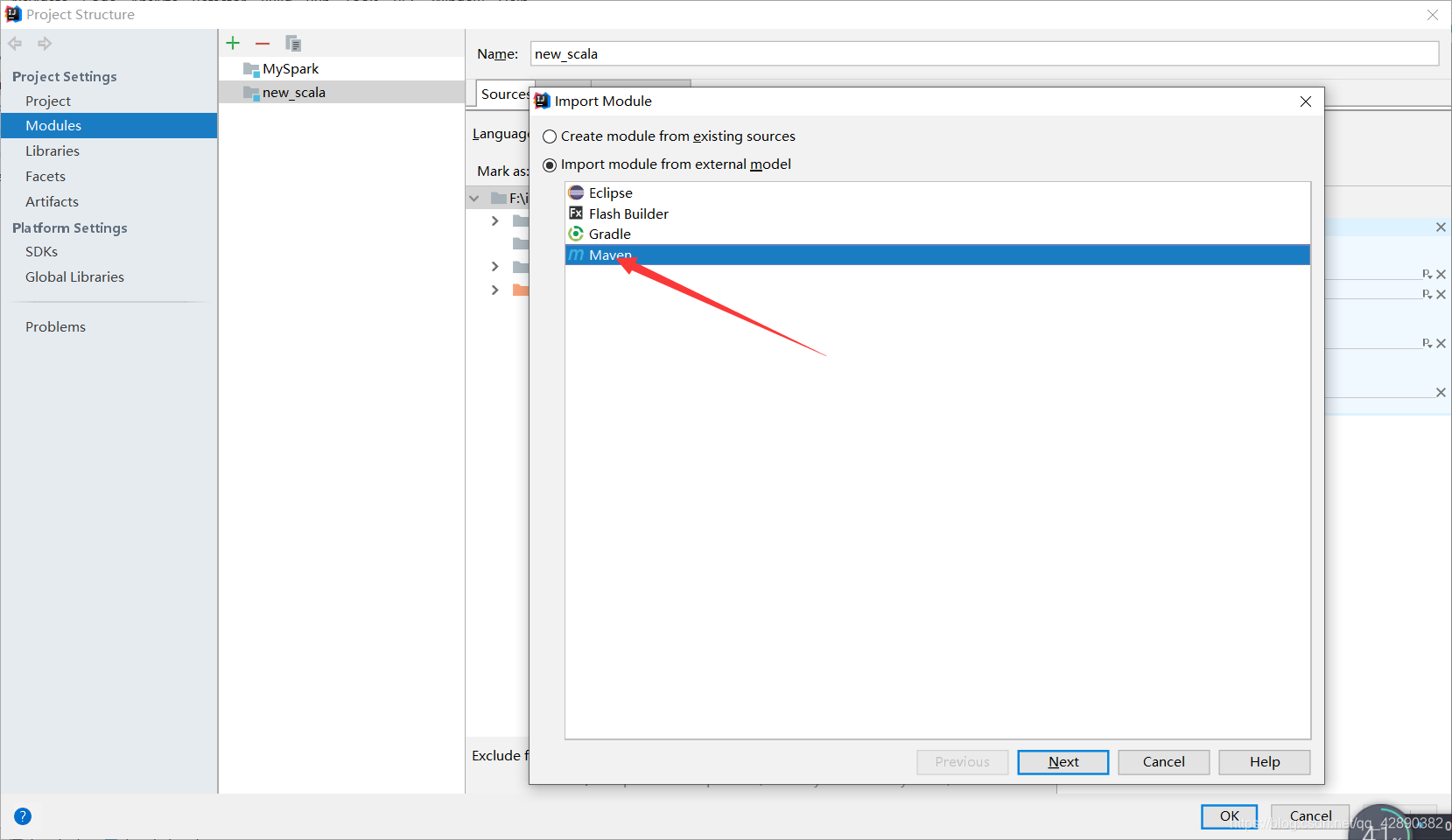
Task: Collapse the F:\ content root tree node
Action: pos(474,199)
